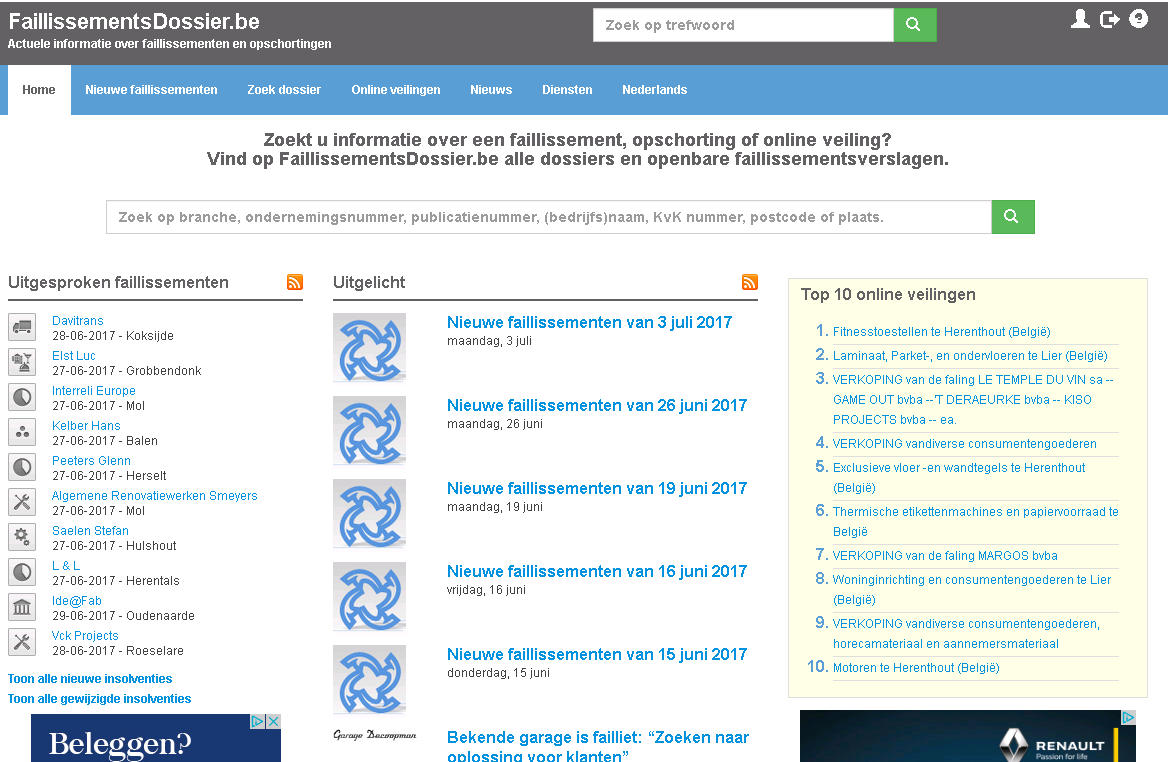Open the Elst Luc dossier link

74,356
